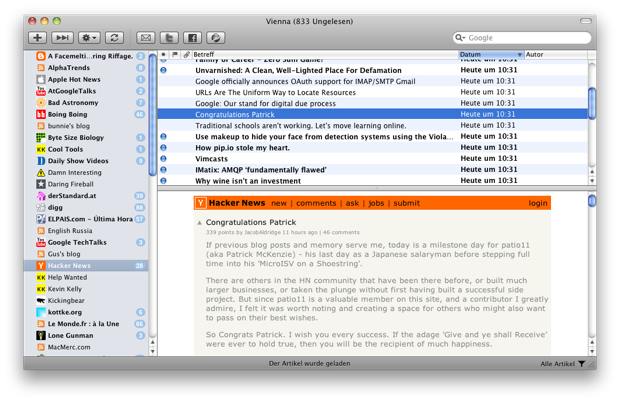Open AtGoogleTalks subscription
The width and height of the screenshot is (620, 402).
coord(86,91)
